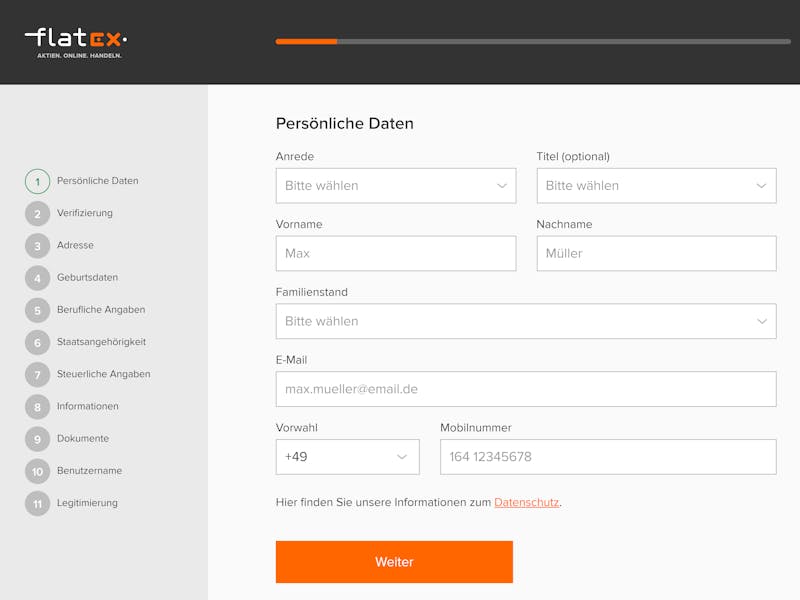Image resolution: width=800 pixels, height=600 pixels.
Task: Select step 1 circle Persönliche Daten
Action: click(x=37, y=181)
